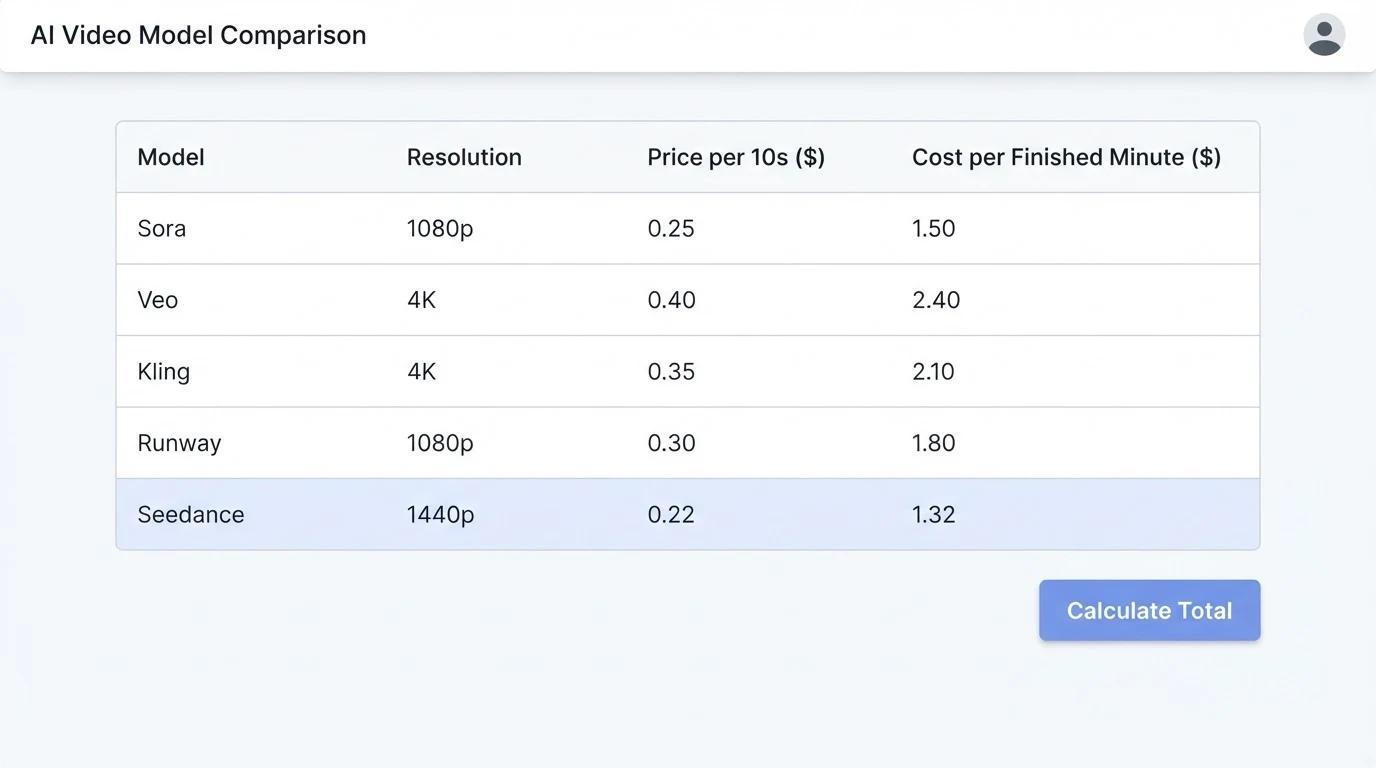
Task: Click the 0.30 price cell
Action: pos(671,443)
